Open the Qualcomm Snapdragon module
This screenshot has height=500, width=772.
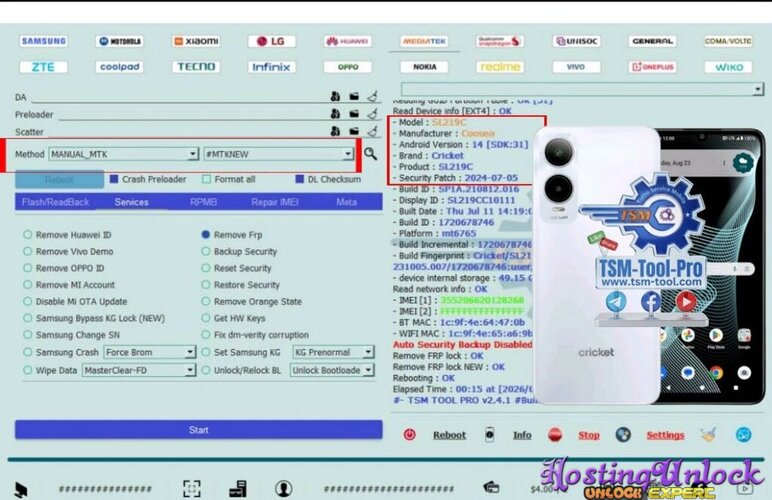pyautogui.click(x=500, y=41)
